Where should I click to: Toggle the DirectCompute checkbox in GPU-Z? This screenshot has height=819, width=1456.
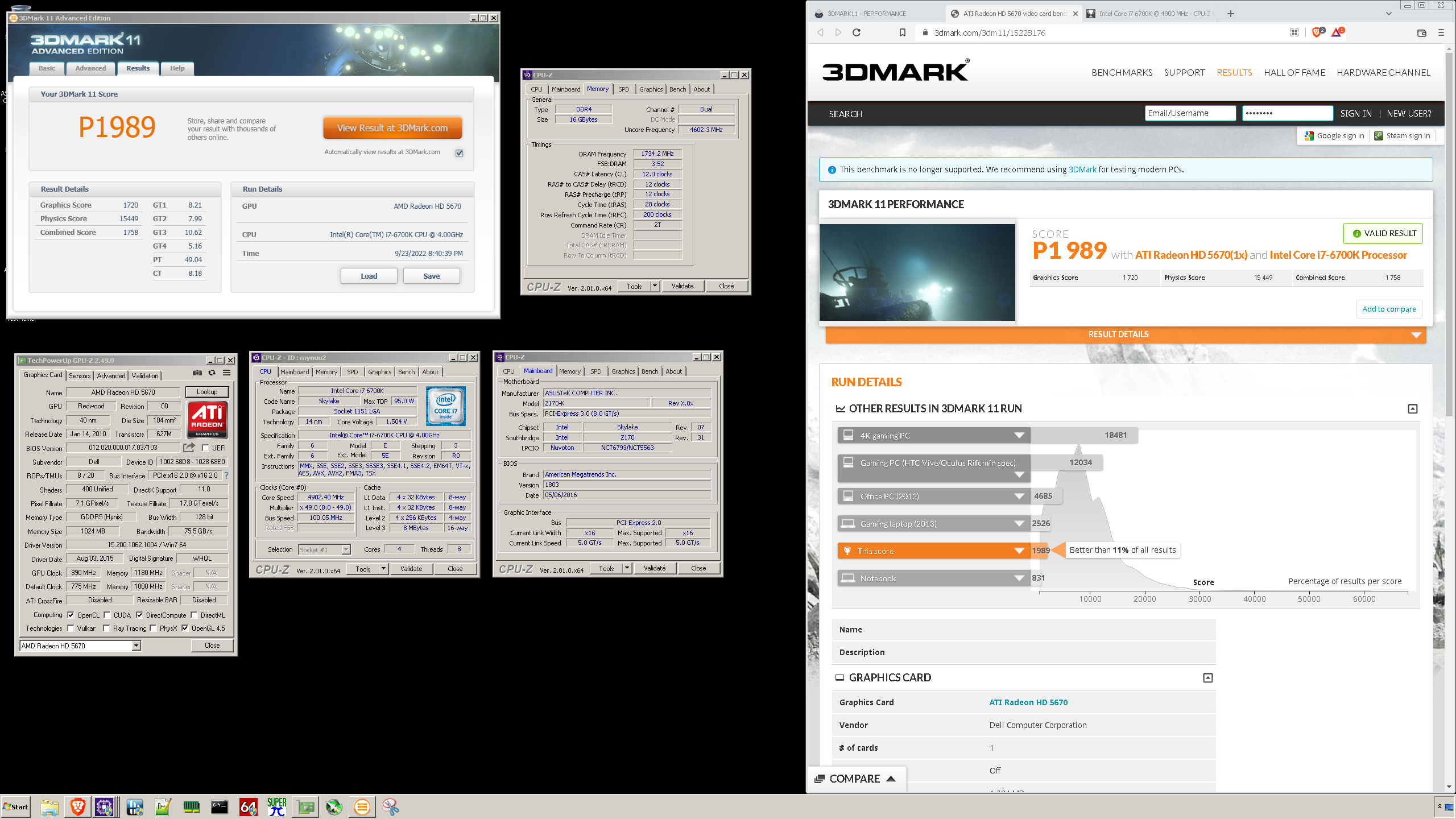(139, 615)
